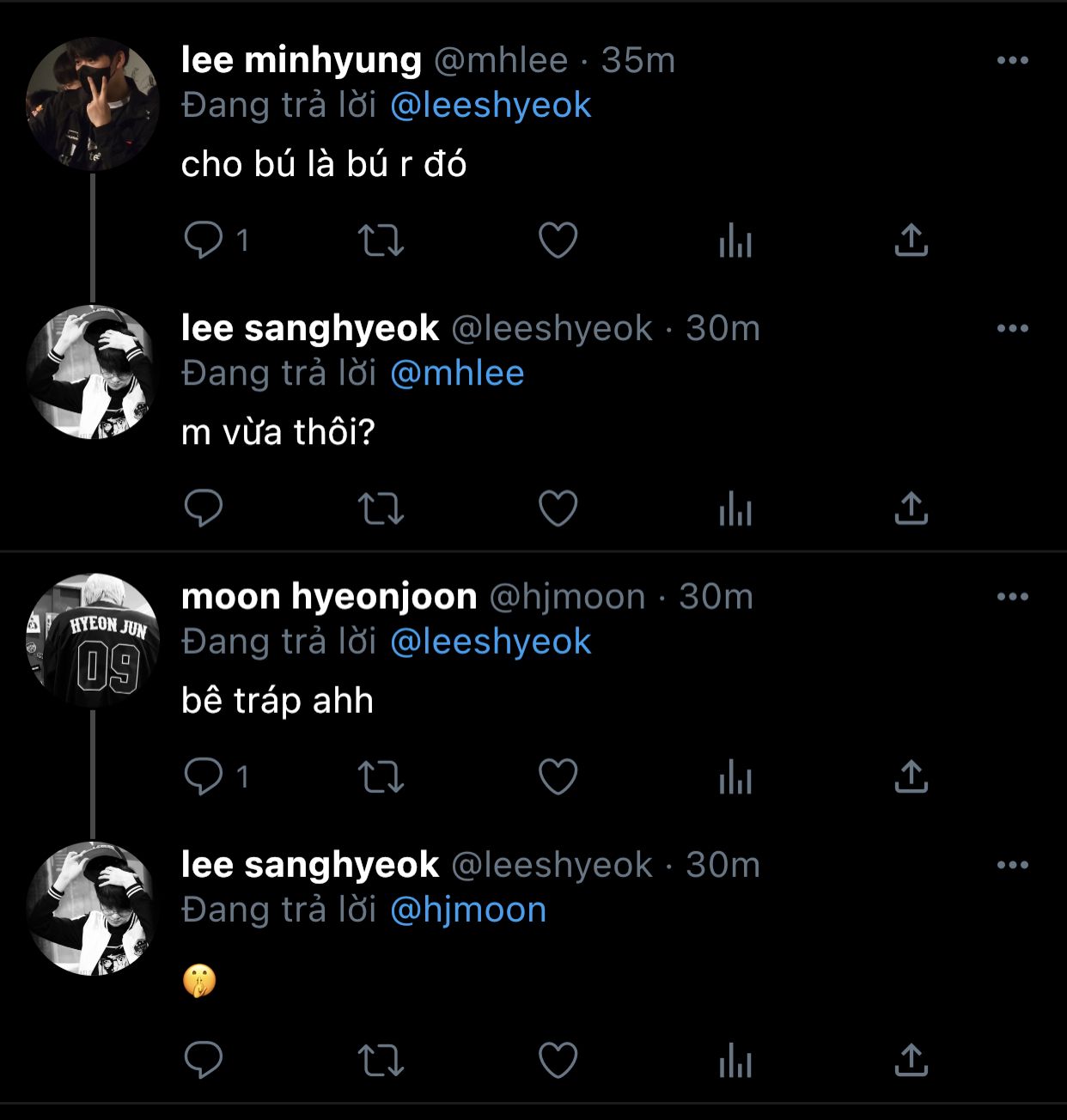Open the @hjmoon mention link

(468, 910)
